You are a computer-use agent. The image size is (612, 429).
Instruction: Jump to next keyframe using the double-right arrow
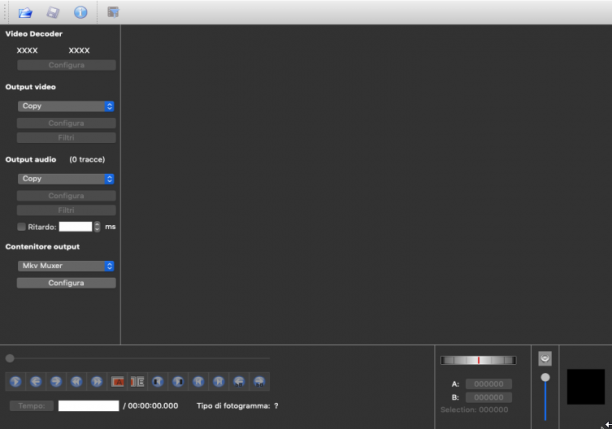(x=97, y=381)
